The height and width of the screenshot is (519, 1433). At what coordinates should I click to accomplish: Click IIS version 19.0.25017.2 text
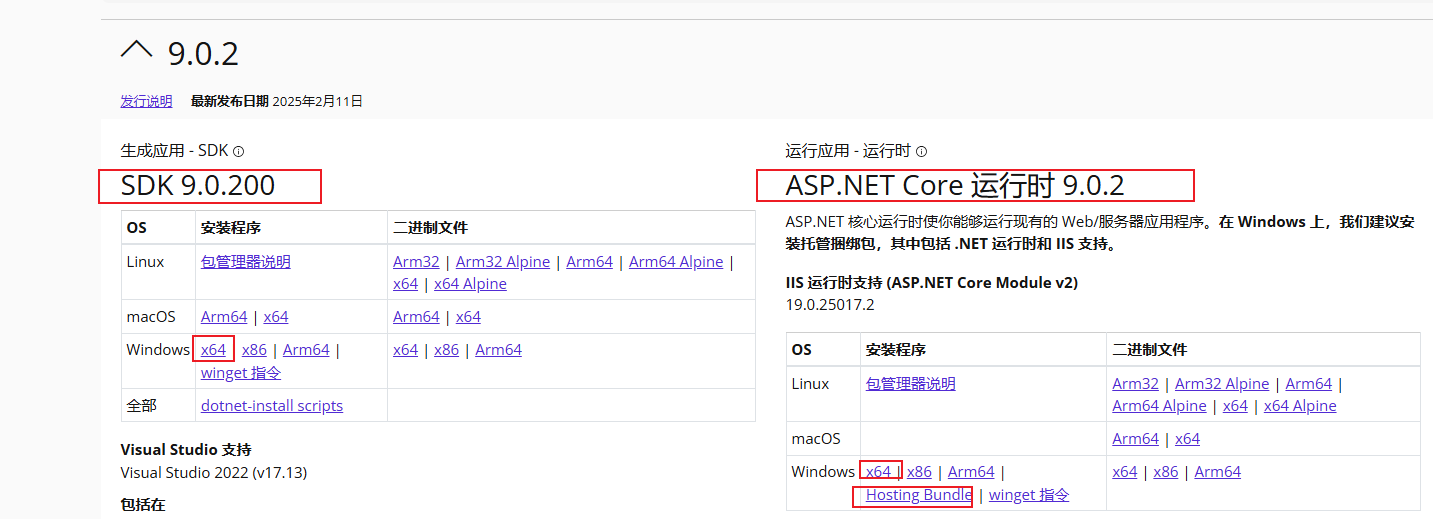point(830,304)
